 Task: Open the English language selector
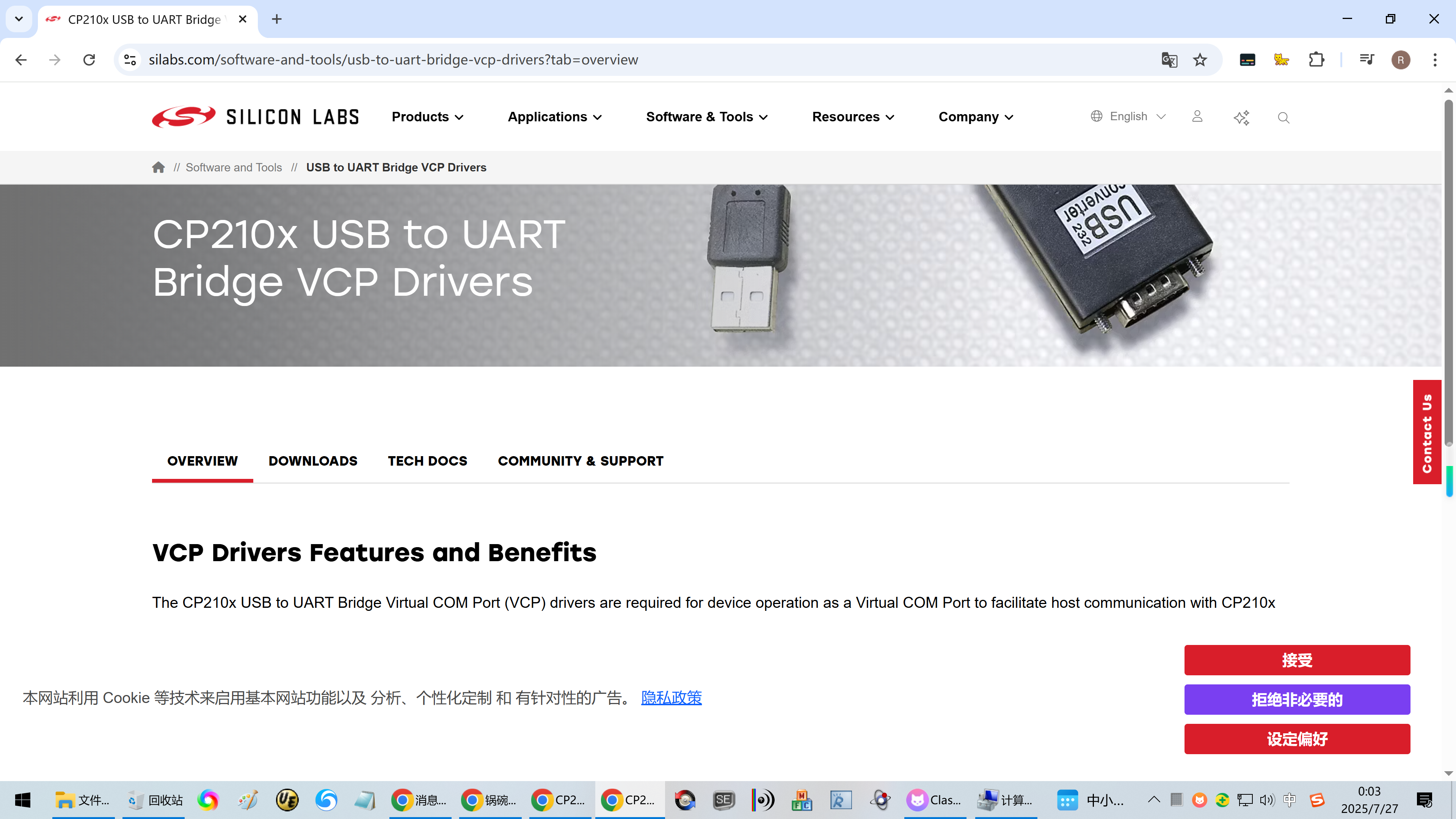point(1128,116)
